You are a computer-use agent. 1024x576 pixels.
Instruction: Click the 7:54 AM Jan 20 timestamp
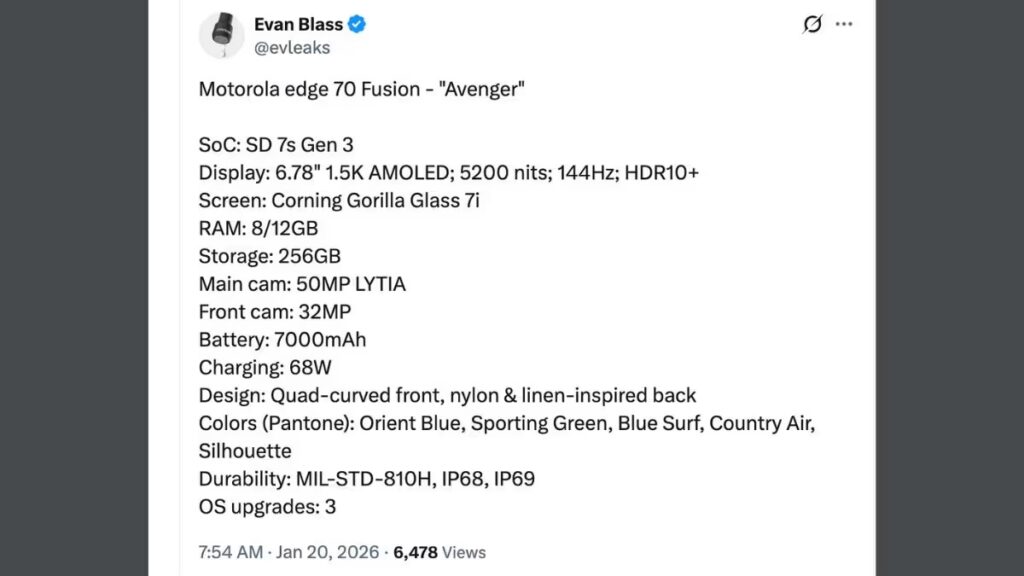tap(290, 552)
